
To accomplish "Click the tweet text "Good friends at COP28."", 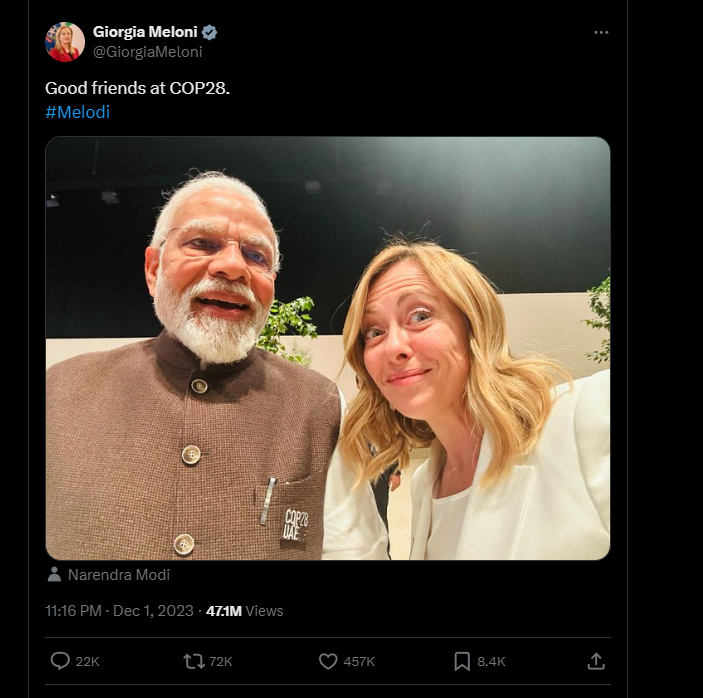I will pyautogui.click(x=137, y=88).
